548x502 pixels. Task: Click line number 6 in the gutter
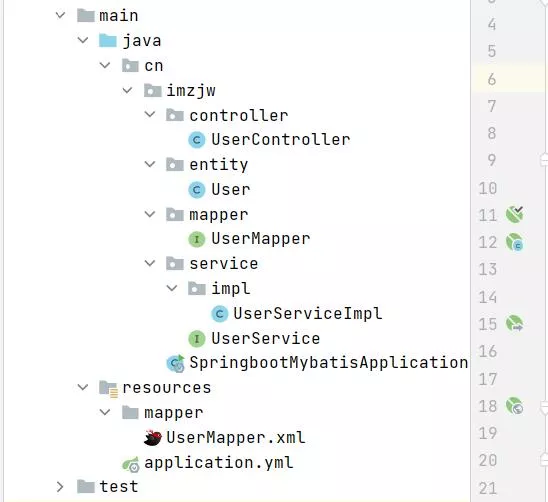(492, 79)
